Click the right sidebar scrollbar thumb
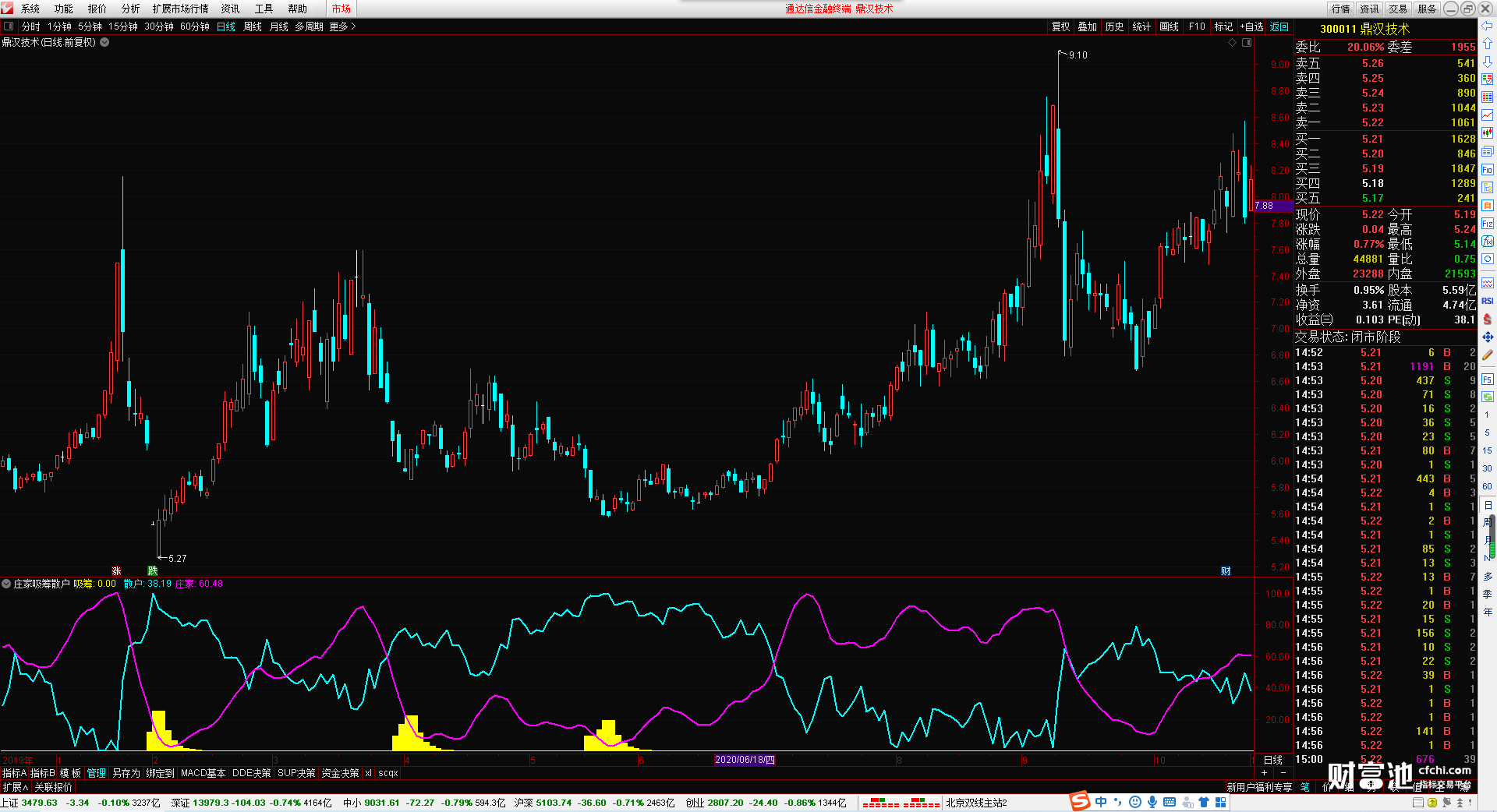The width and height of the screenshot is (1497, 812). pos(1492,535)
